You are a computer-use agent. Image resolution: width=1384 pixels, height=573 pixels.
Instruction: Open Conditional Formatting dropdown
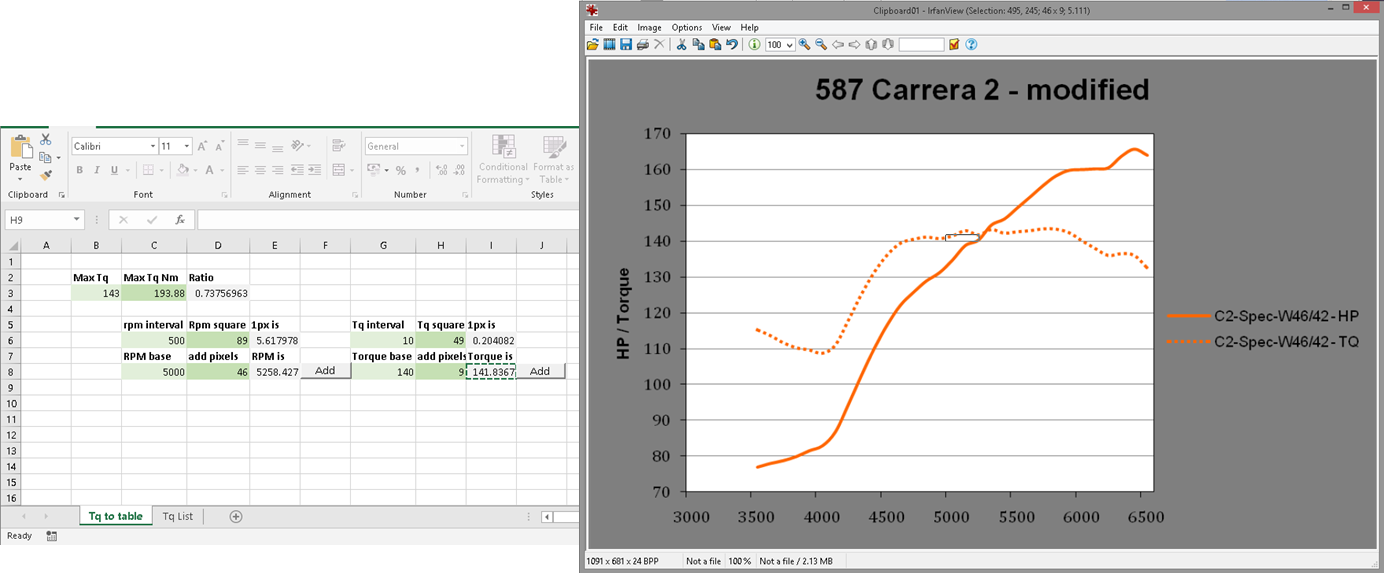pyautogui.click(x=501, y=159)
